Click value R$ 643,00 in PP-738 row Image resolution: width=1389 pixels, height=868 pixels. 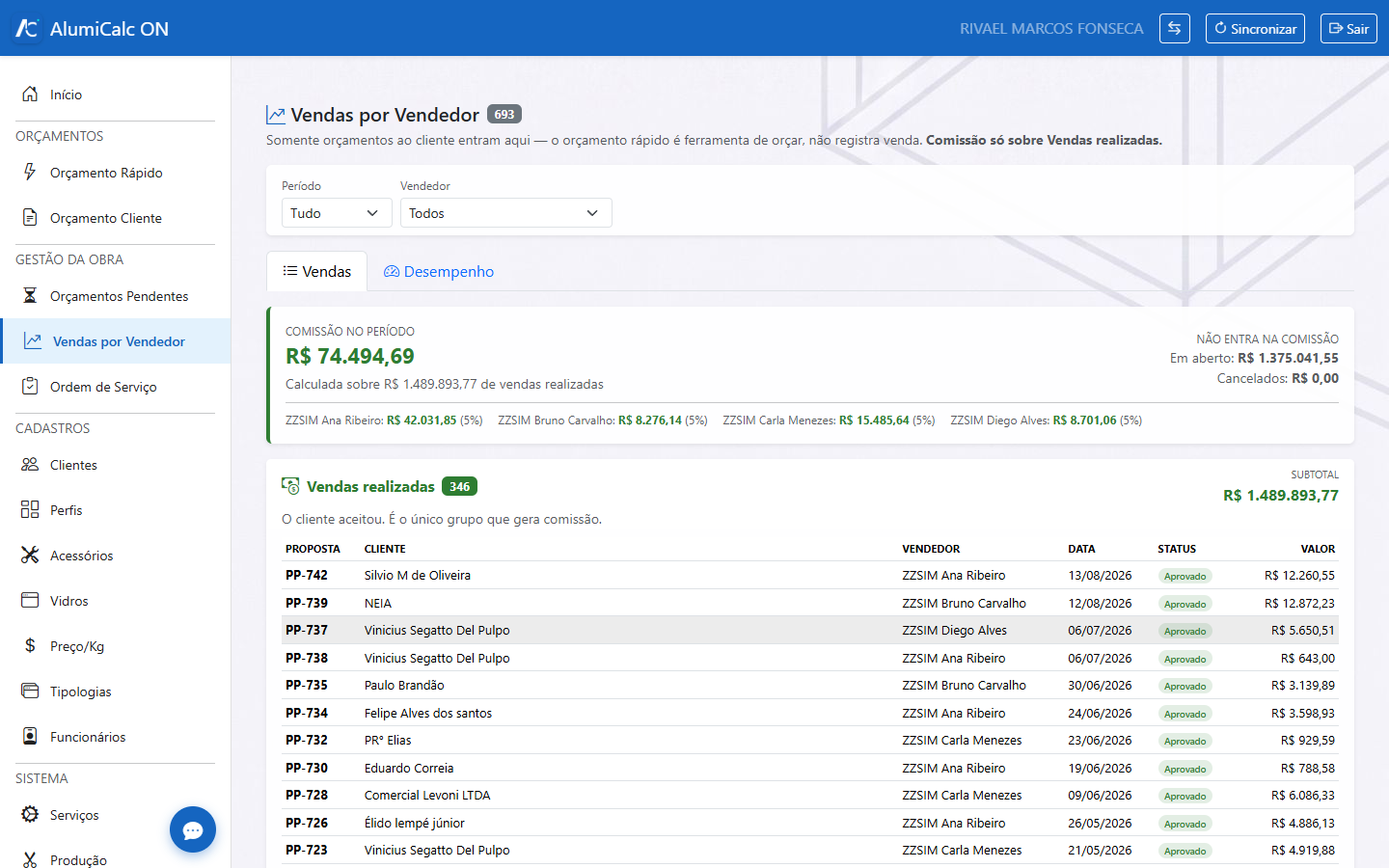1308,659
